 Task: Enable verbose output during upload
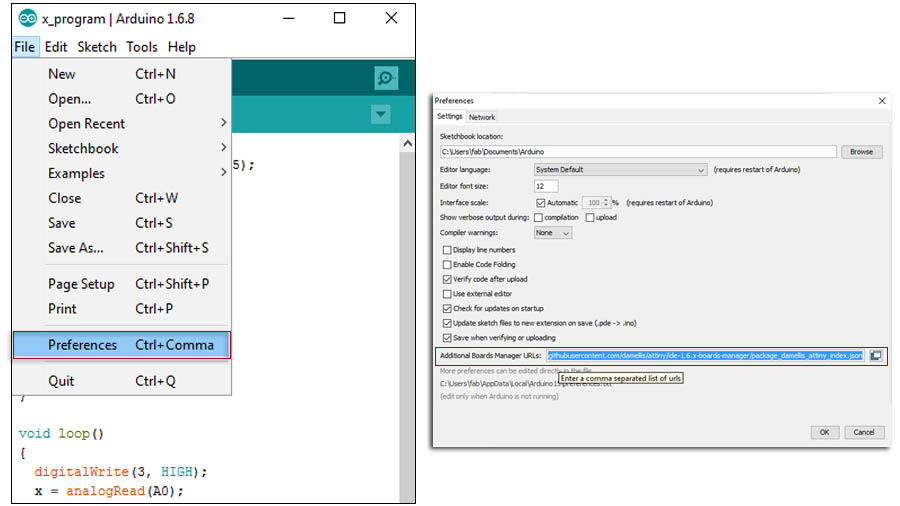[589, 217]
